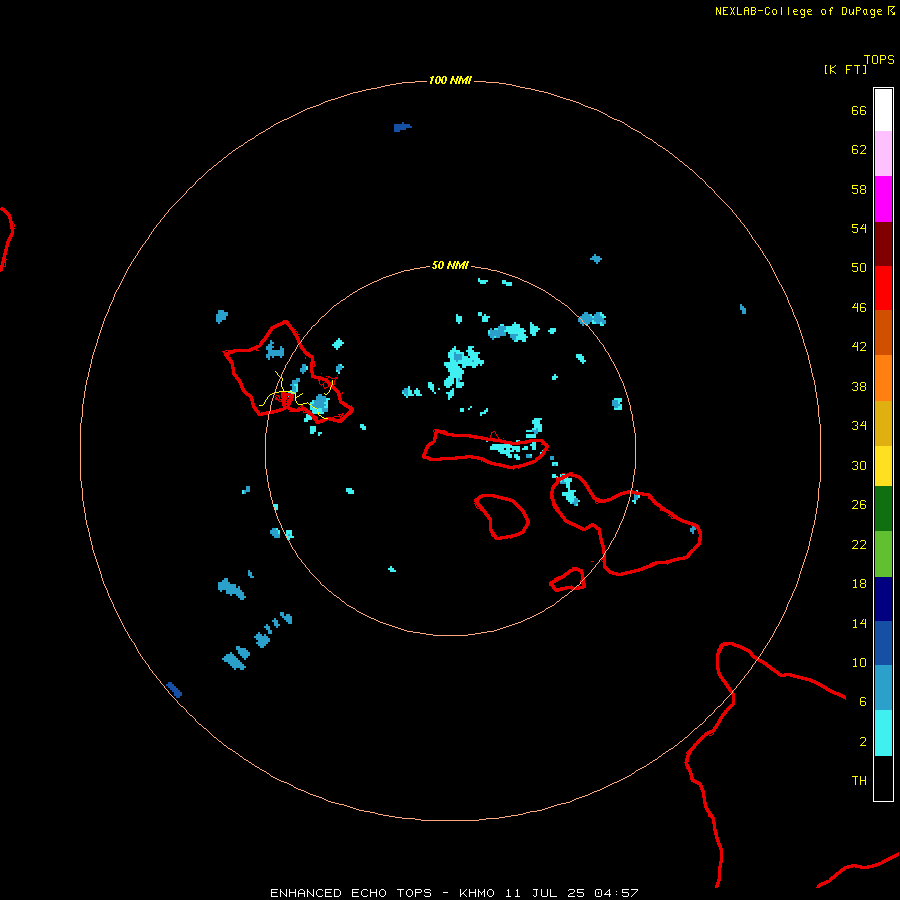The image size is (900, 900).
Task: Click the yellow swatch beside 30
Action: 883,465
